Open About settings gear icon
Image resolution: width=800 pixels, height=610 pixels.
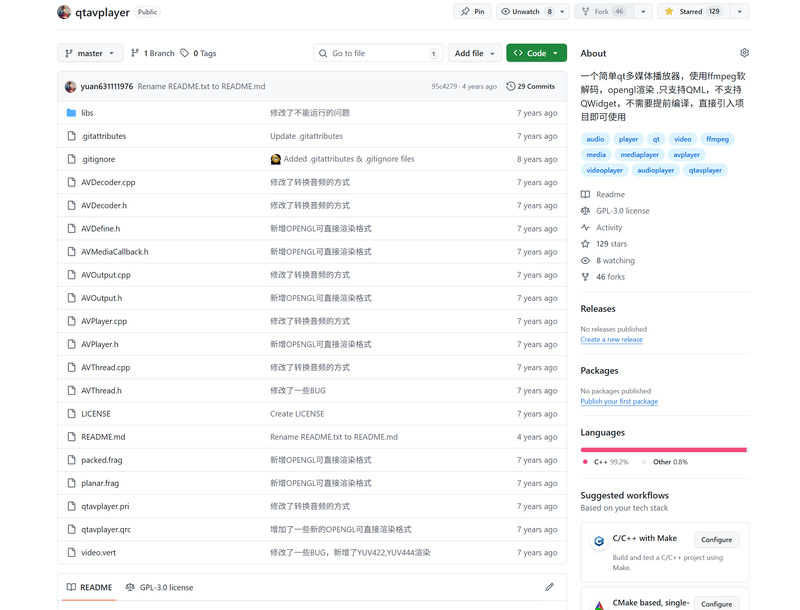coord(744,53)
